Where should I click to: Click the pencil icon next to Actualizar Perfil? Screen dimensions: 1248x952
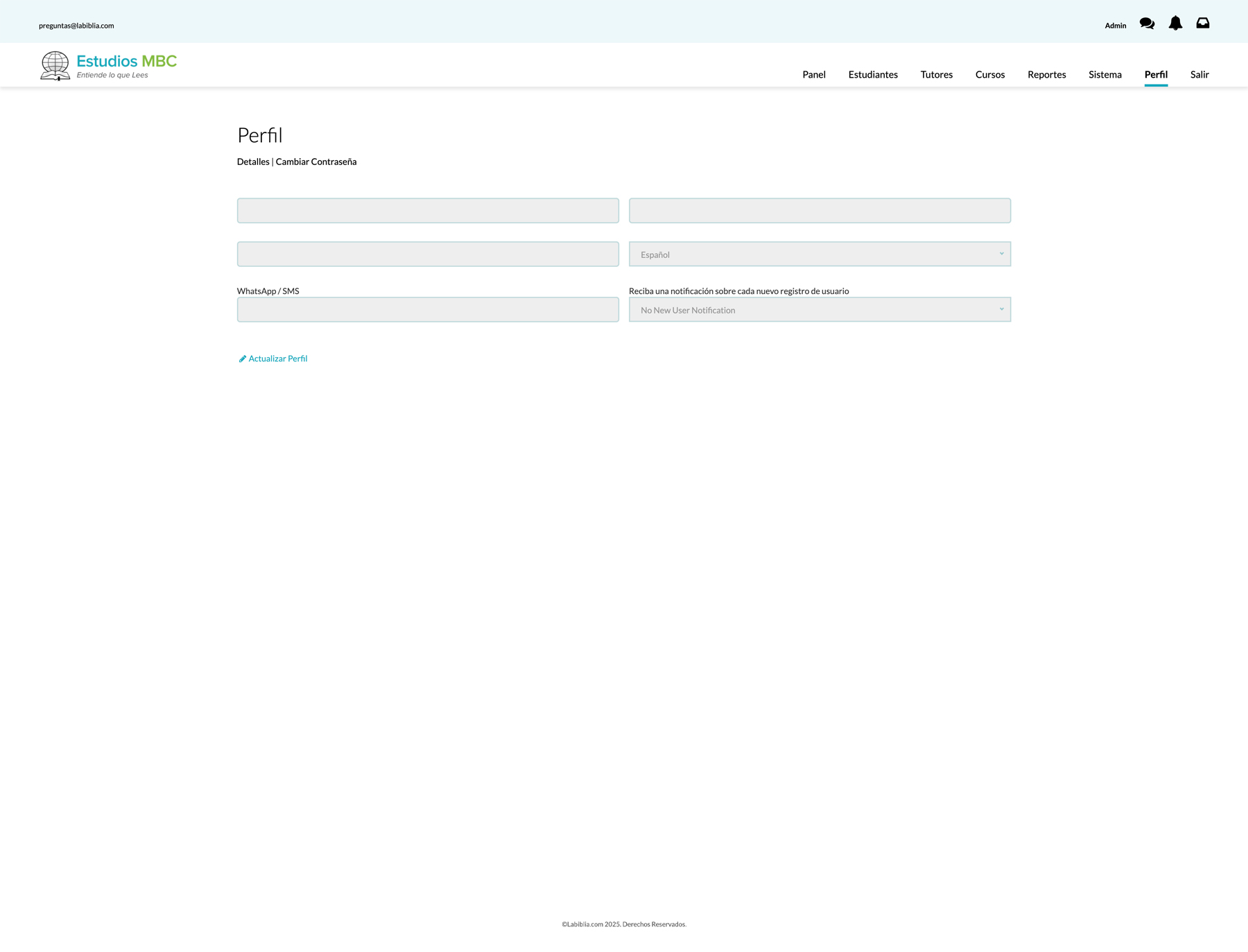pos(243,358)
